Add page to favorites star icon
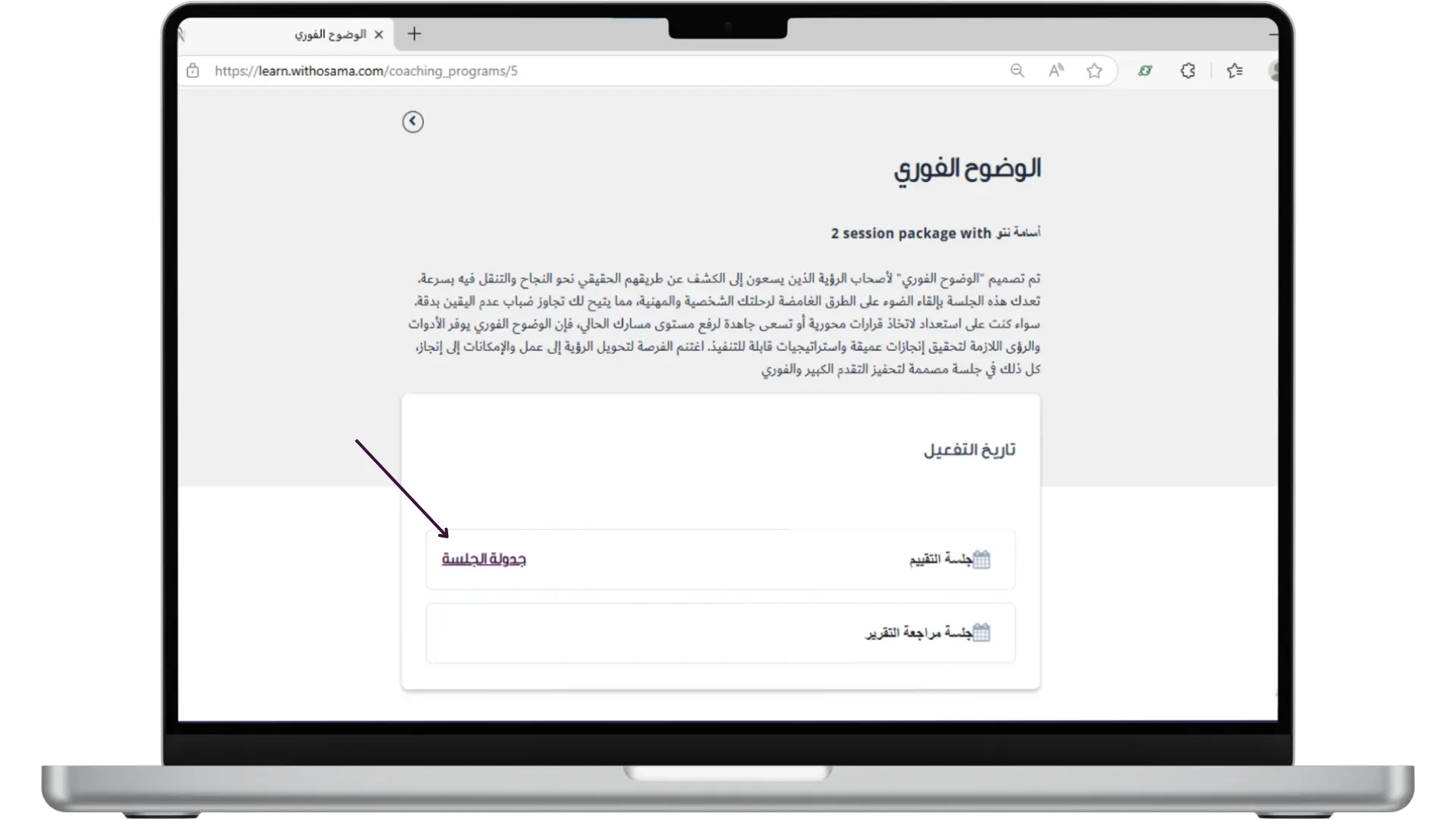This screenshot has height=819, width=1456. 1094,71
